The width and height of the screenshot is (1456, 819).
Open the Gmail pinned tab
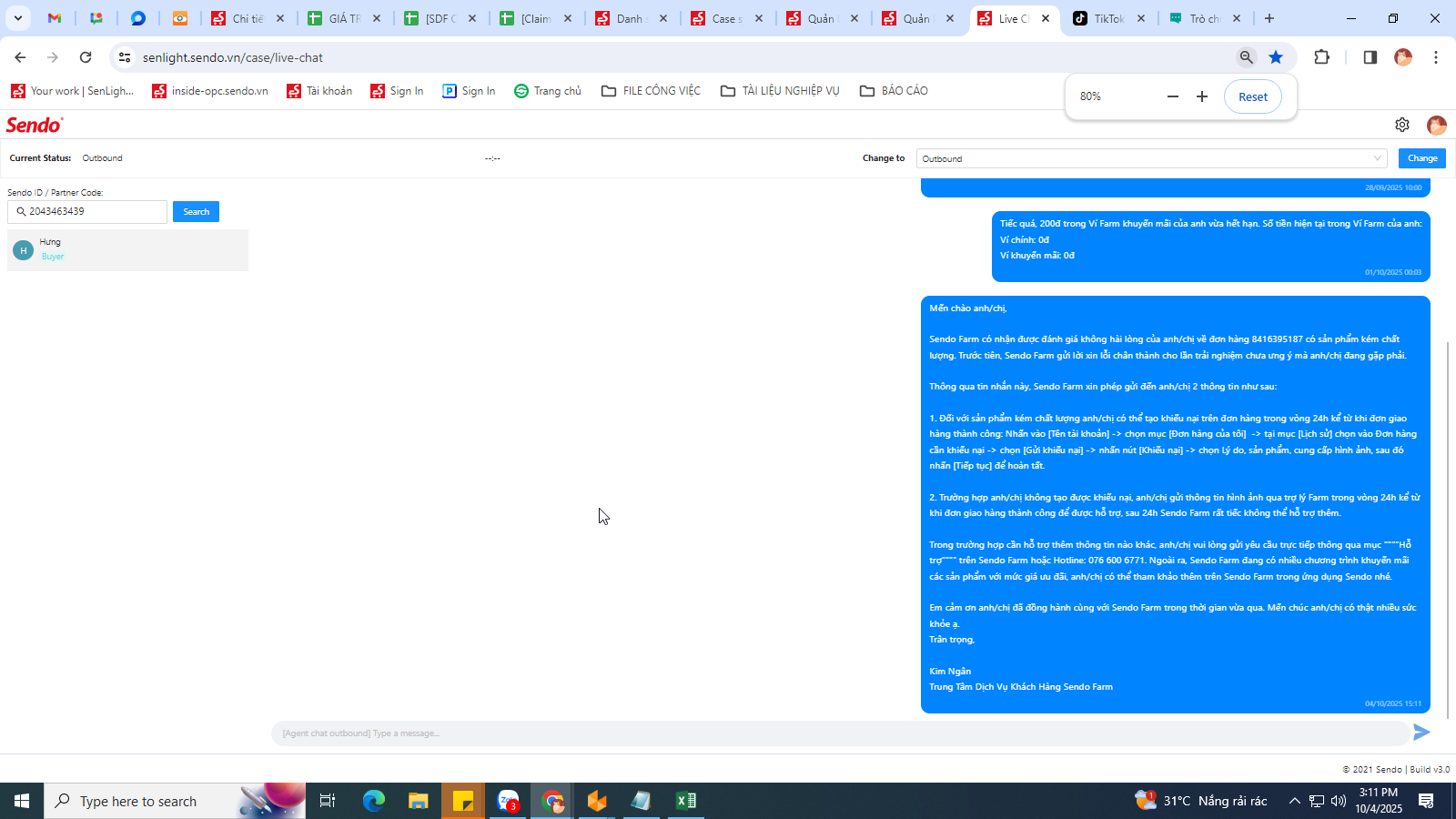[x=55, y=18]
